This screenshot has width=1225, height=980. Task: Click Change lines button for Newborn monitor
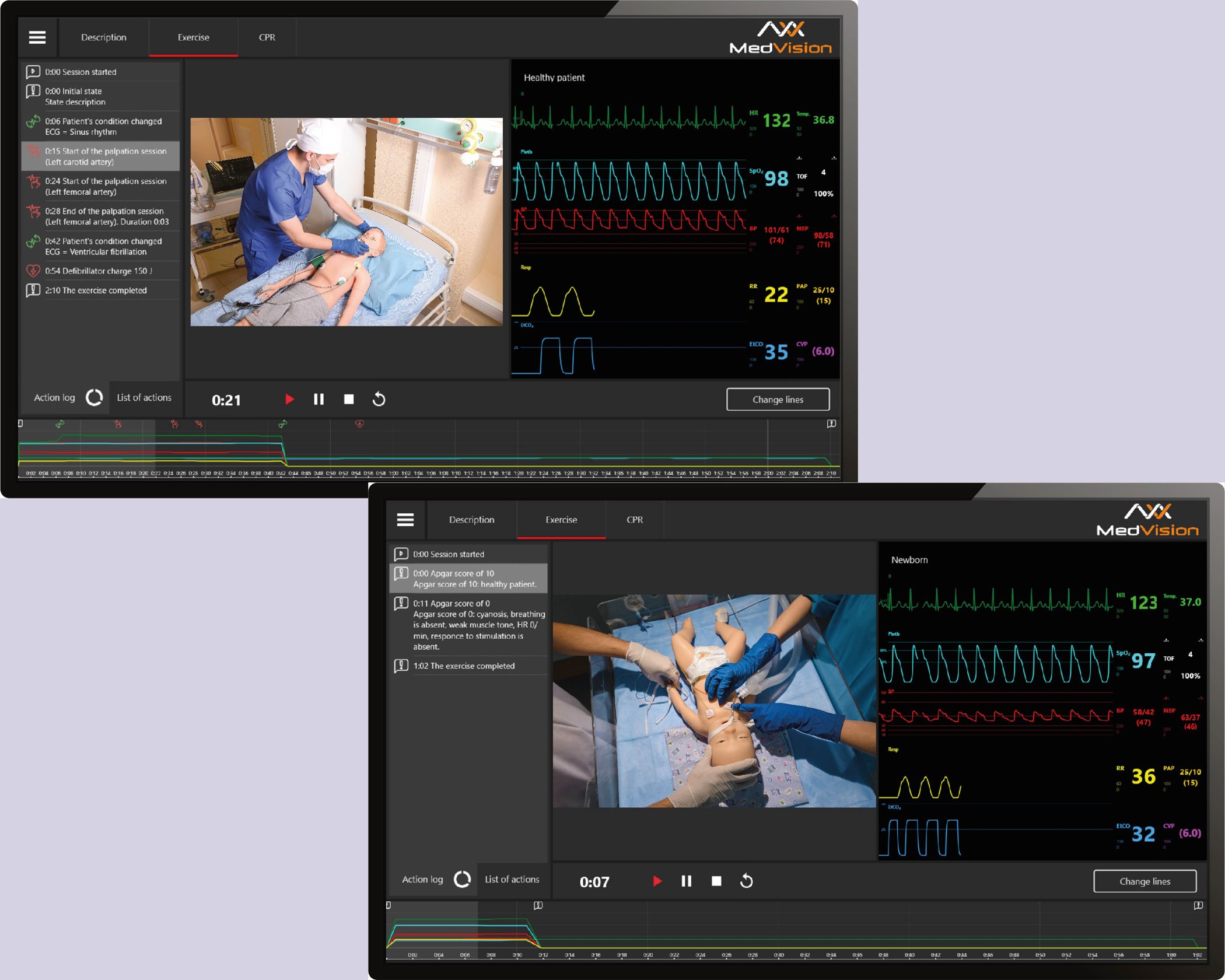[1144, 881]
